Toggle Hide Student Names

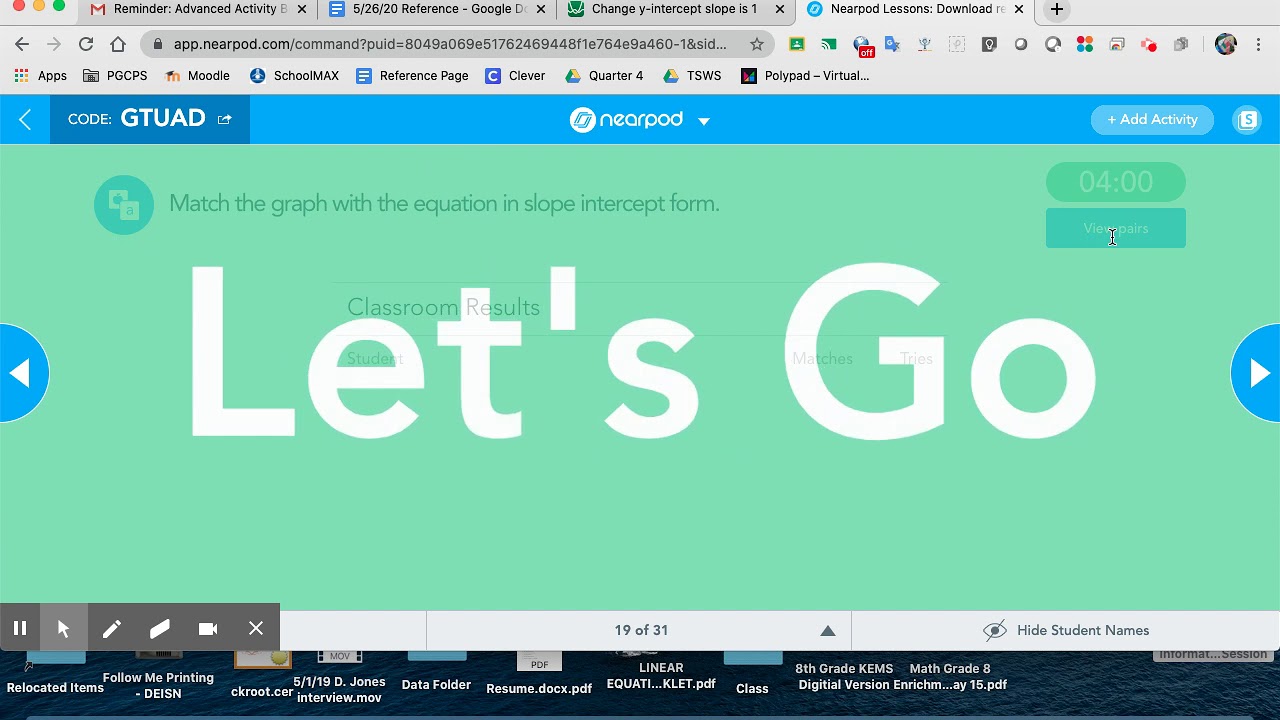coord(1066,630)
